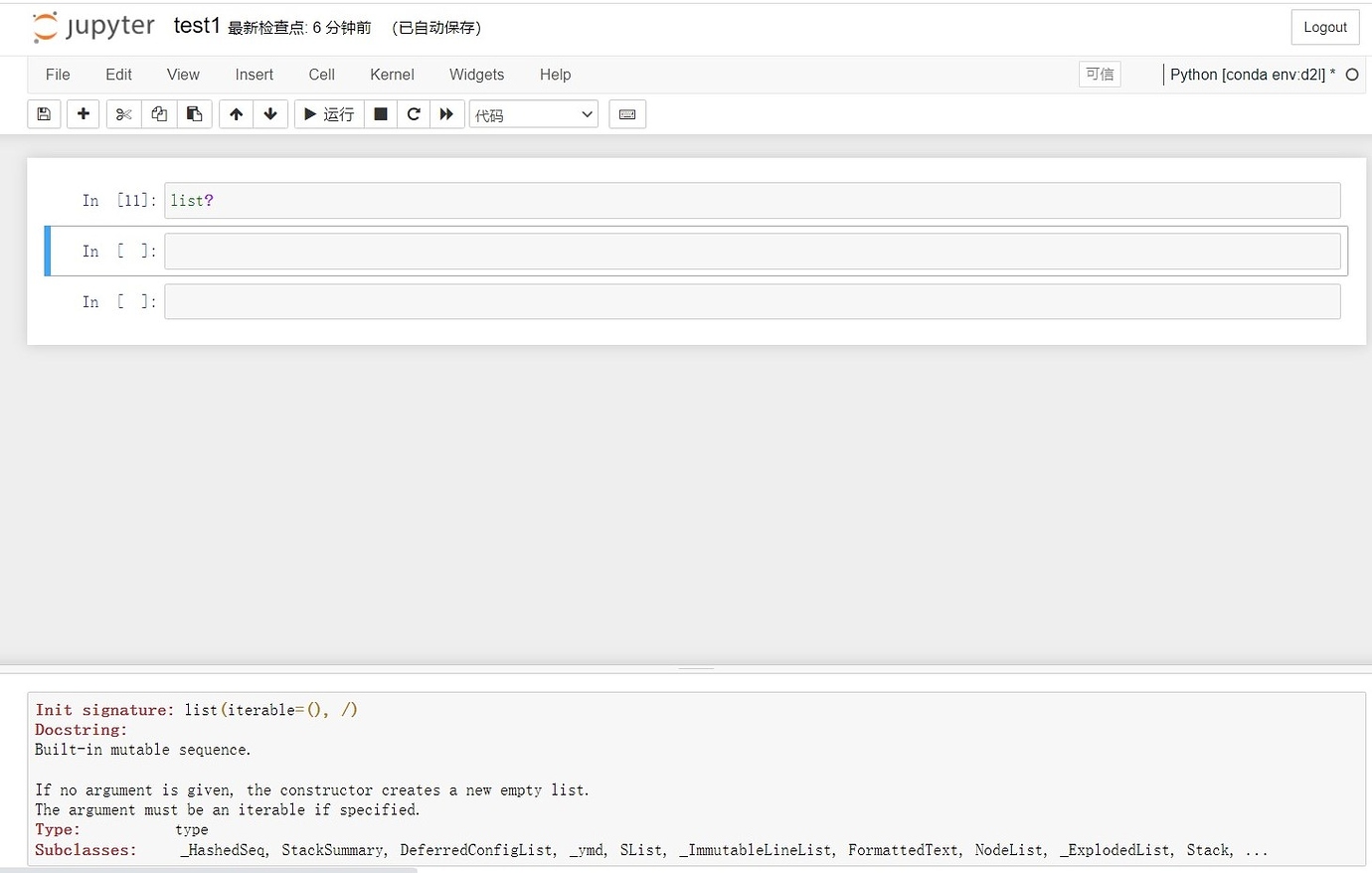Cut selected cells with the scissors icon
This screenshot has height=873, width=1372.
(x=122, y=113)
